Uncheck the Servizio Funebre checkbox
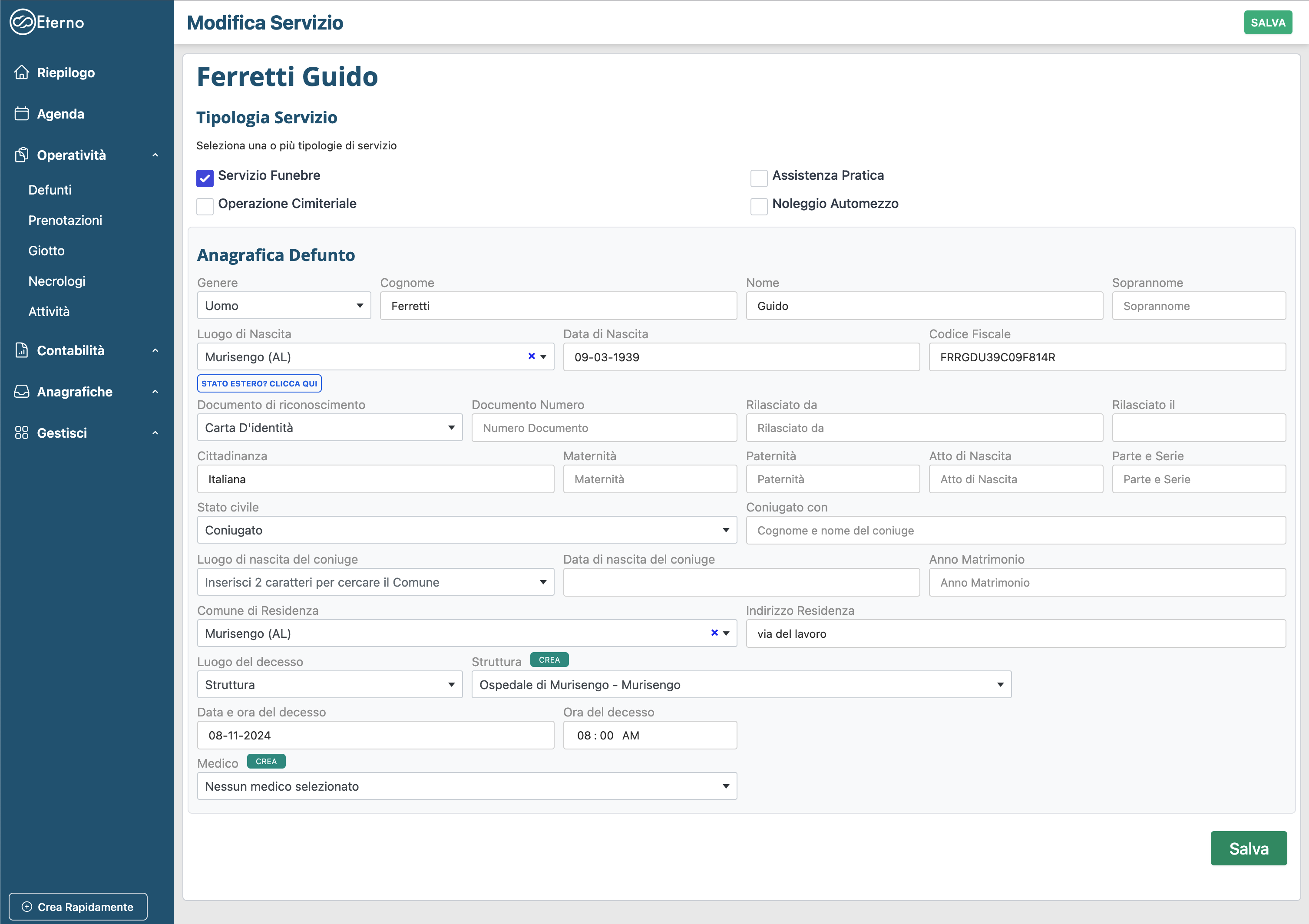The image size is (1309, 924). coord(205,178)
